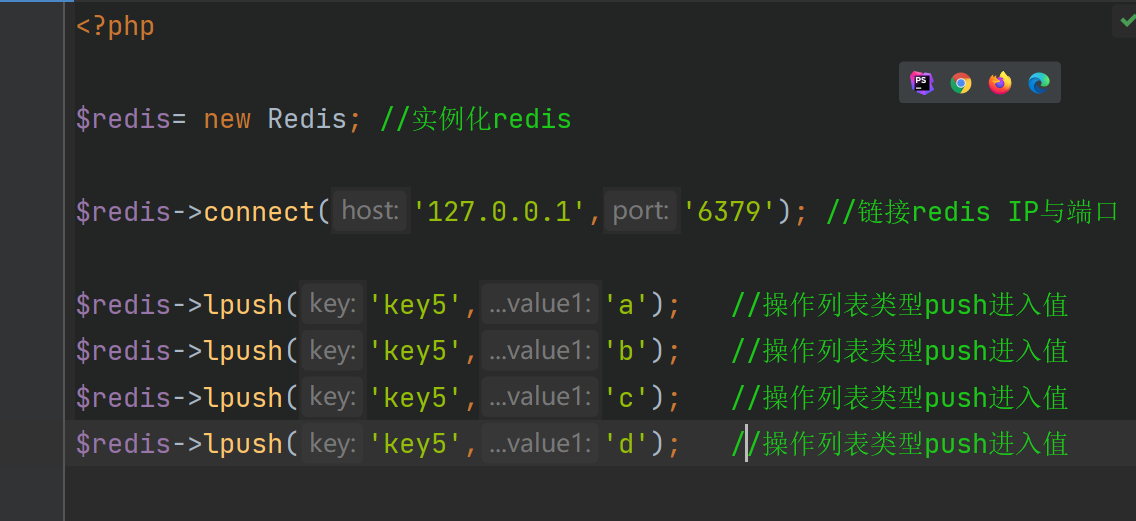This screenshot has height=521, width=1136.
Task: Click the '127.0.0.1' string
Action: [x=499, y=212]
